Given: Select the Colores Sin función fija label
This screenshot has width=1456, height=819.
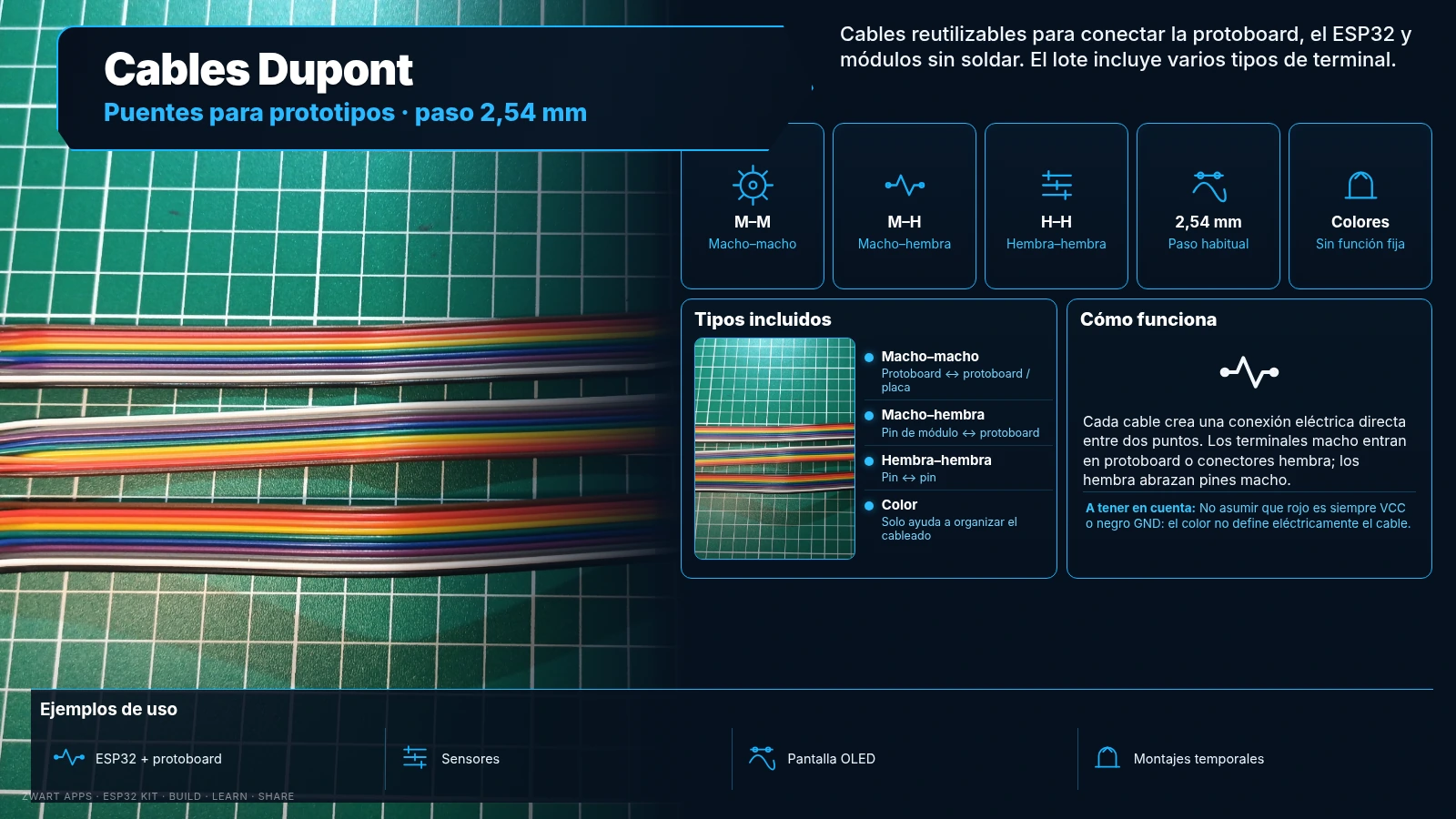Looking at the screenshot, I should point(1360,232).
